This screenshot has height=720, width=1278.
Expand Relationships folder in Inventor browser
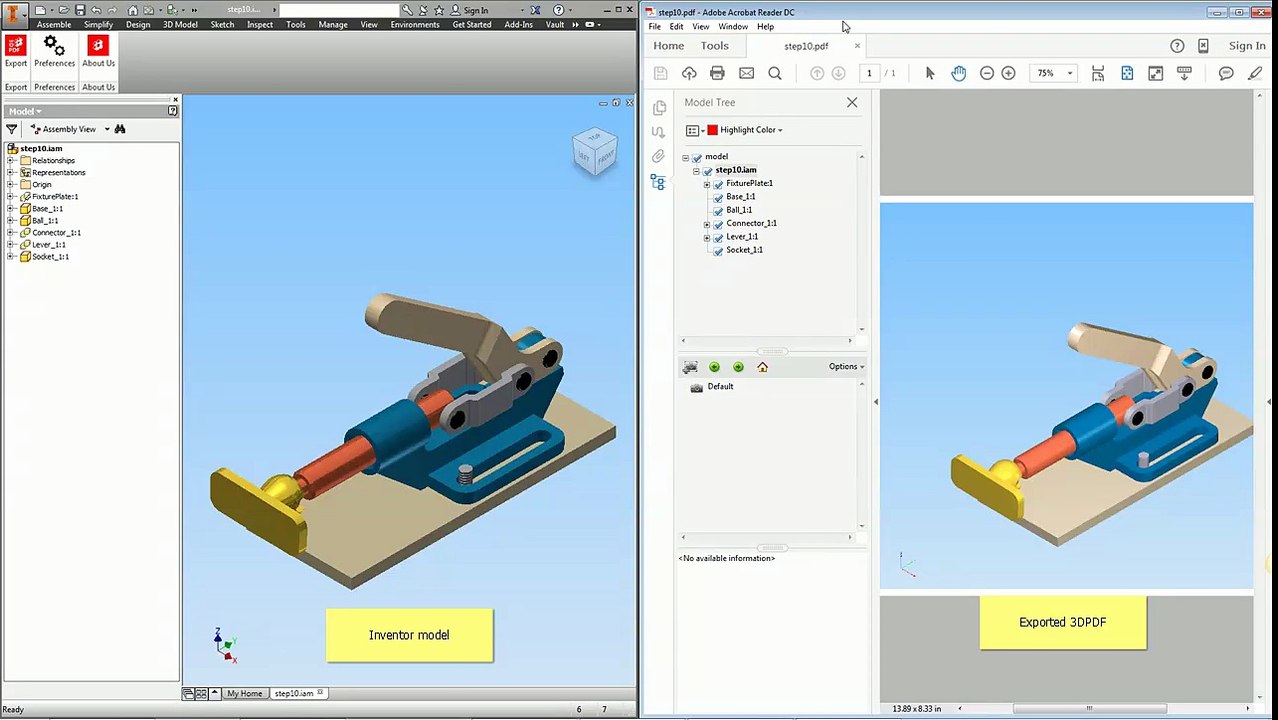[x=10, y=161]
